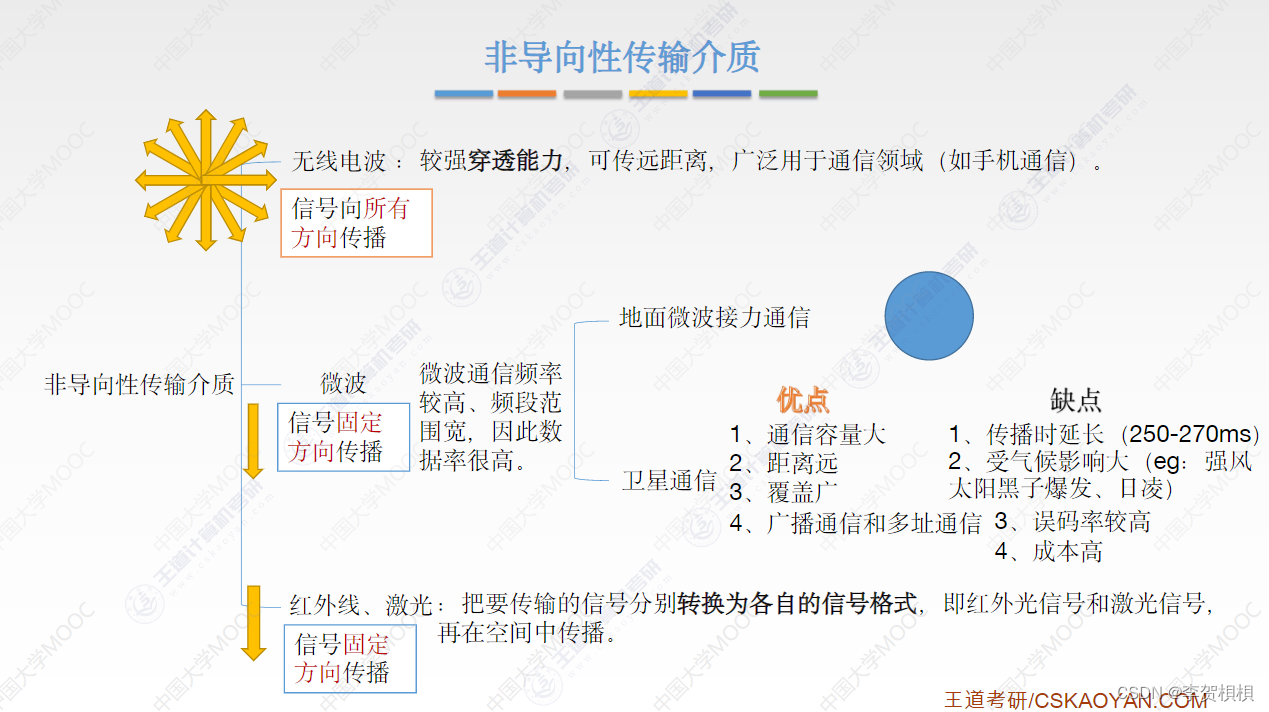The image size is (1269, 712).
Task: Select the branch 地面微波接力通信
Action: click(x=714, y=318)
